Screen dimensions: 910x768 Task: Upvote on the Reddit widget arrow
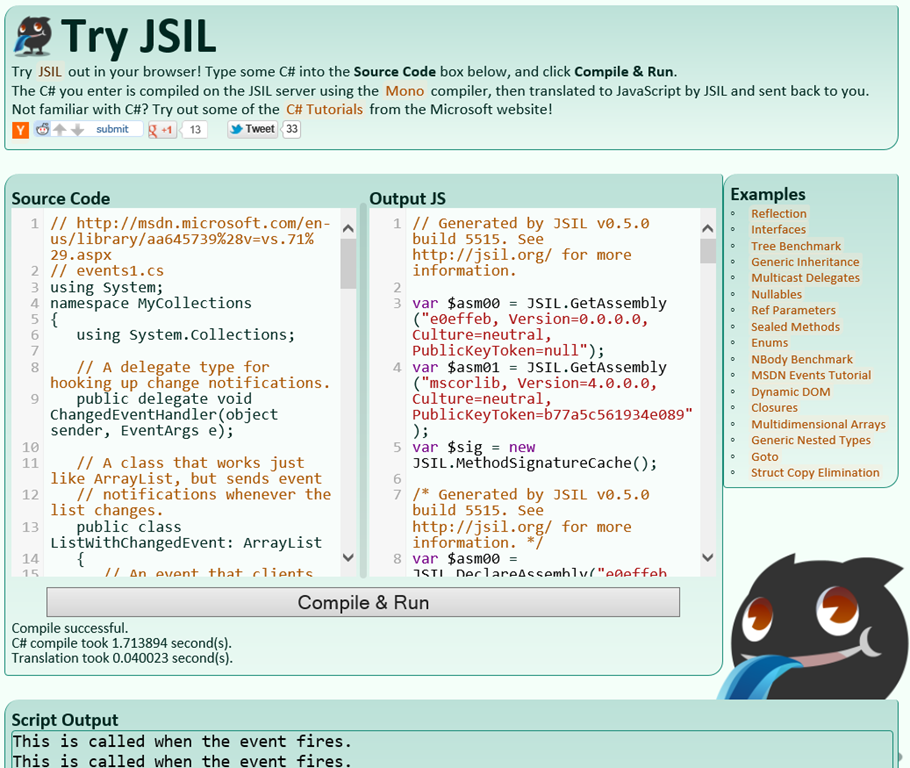[59, 129]
